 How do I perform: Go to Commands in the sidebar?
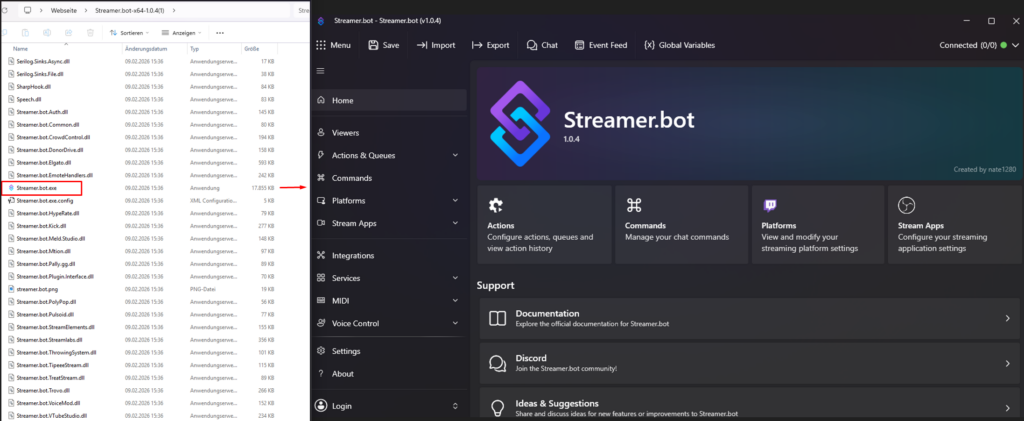(351, 178)
